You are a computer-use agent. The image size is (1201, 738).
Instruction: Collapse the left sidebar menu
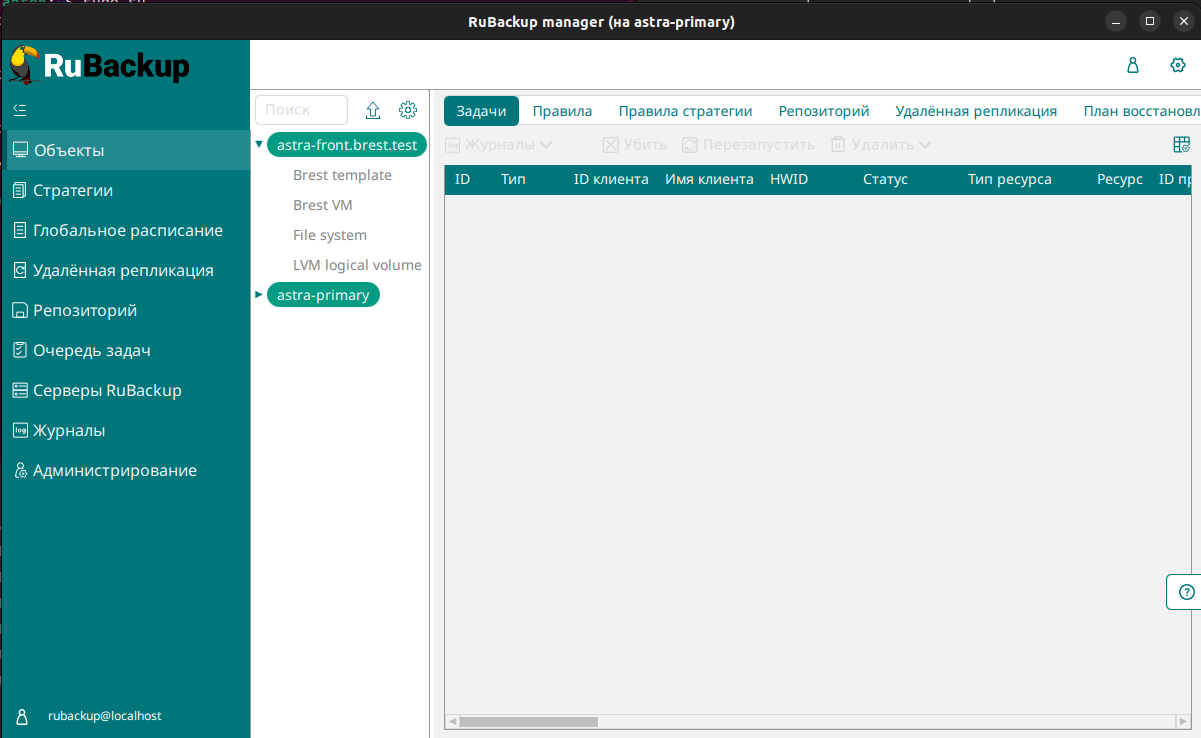click(x=20, y=109)
